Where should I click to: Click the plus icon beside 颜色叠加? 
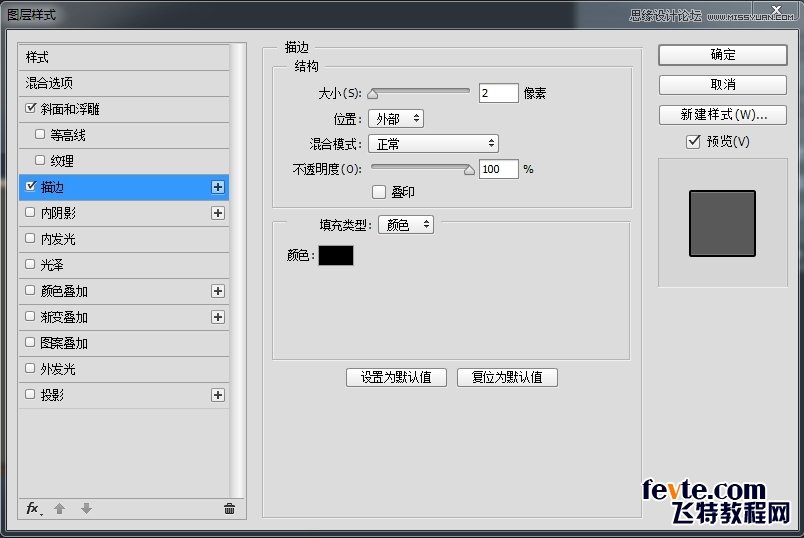(218, 291)
